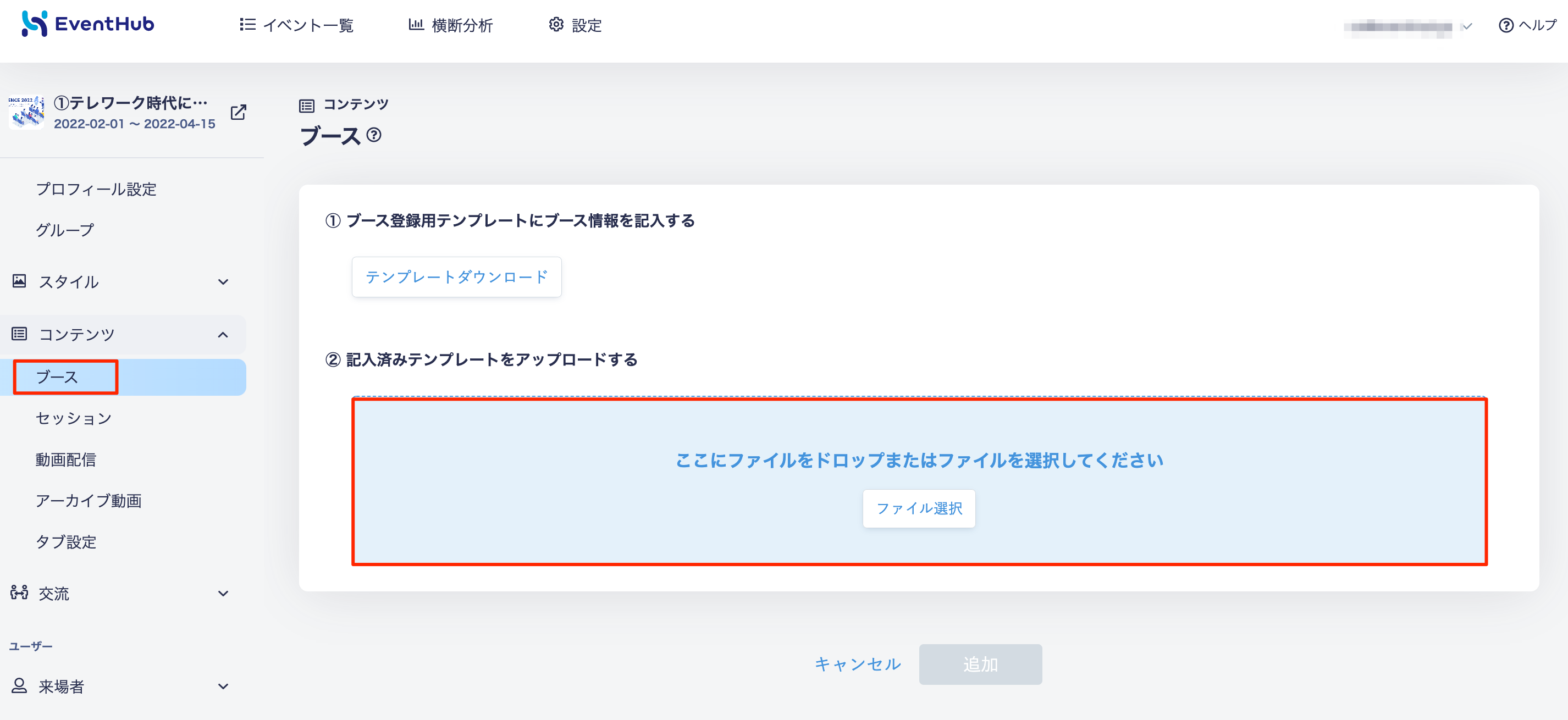This screenshot has width=1568, height=720.
Task: Open 横断分析 in top navigation
Action: (450, 25)
